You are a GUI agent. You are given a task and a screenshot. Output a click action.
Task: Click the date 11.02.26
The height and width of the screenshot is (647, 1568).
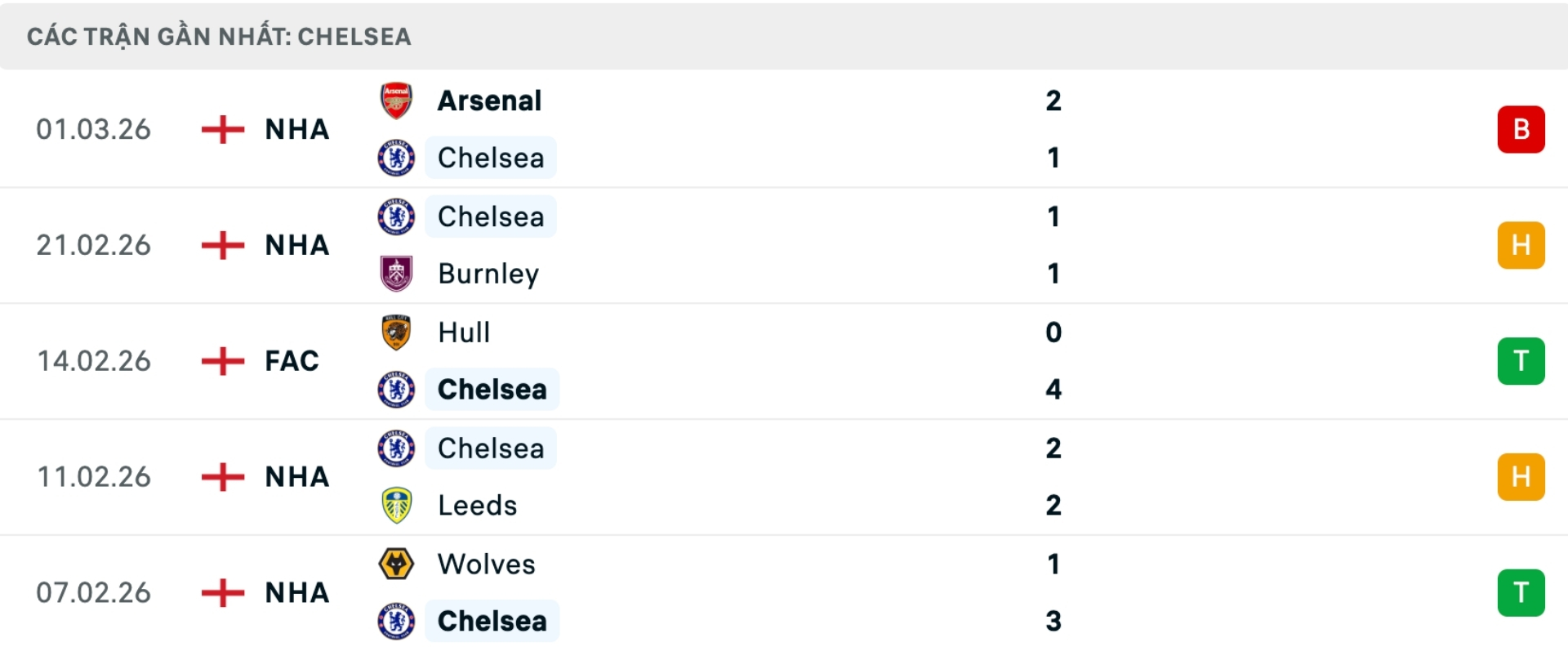[94, 476]
